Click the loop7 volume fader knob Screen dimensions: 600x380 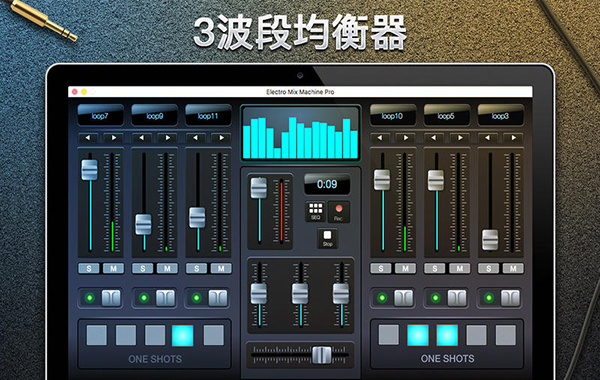90,170
